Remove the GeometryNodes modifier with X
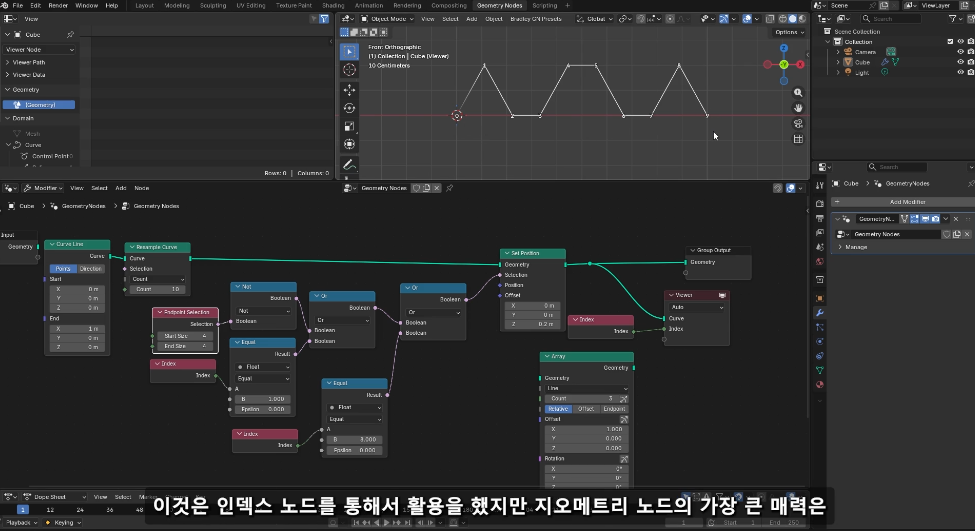 point(956,219)
